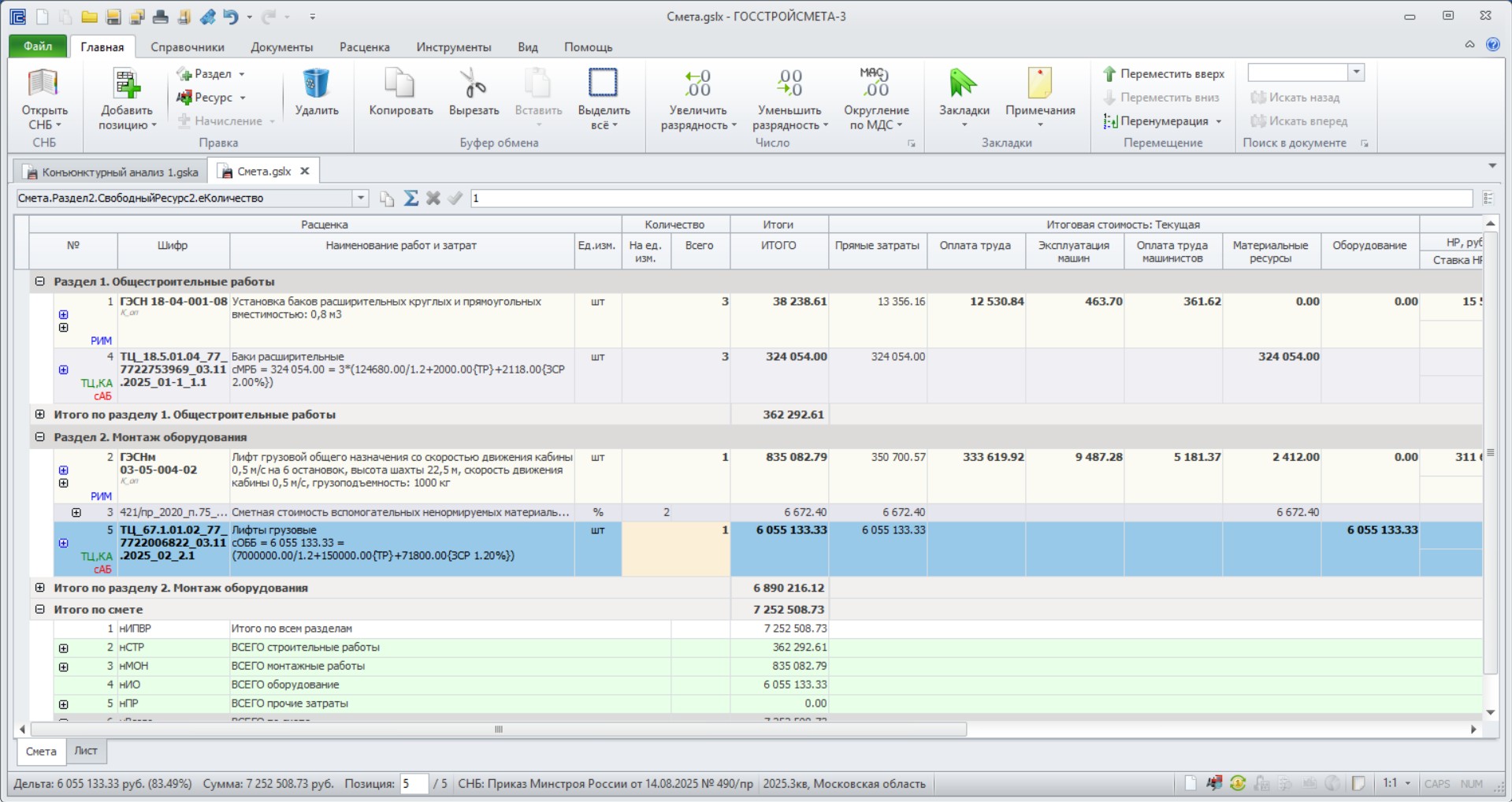Click Увеличить разрядность icon

(x=697, y=84)
